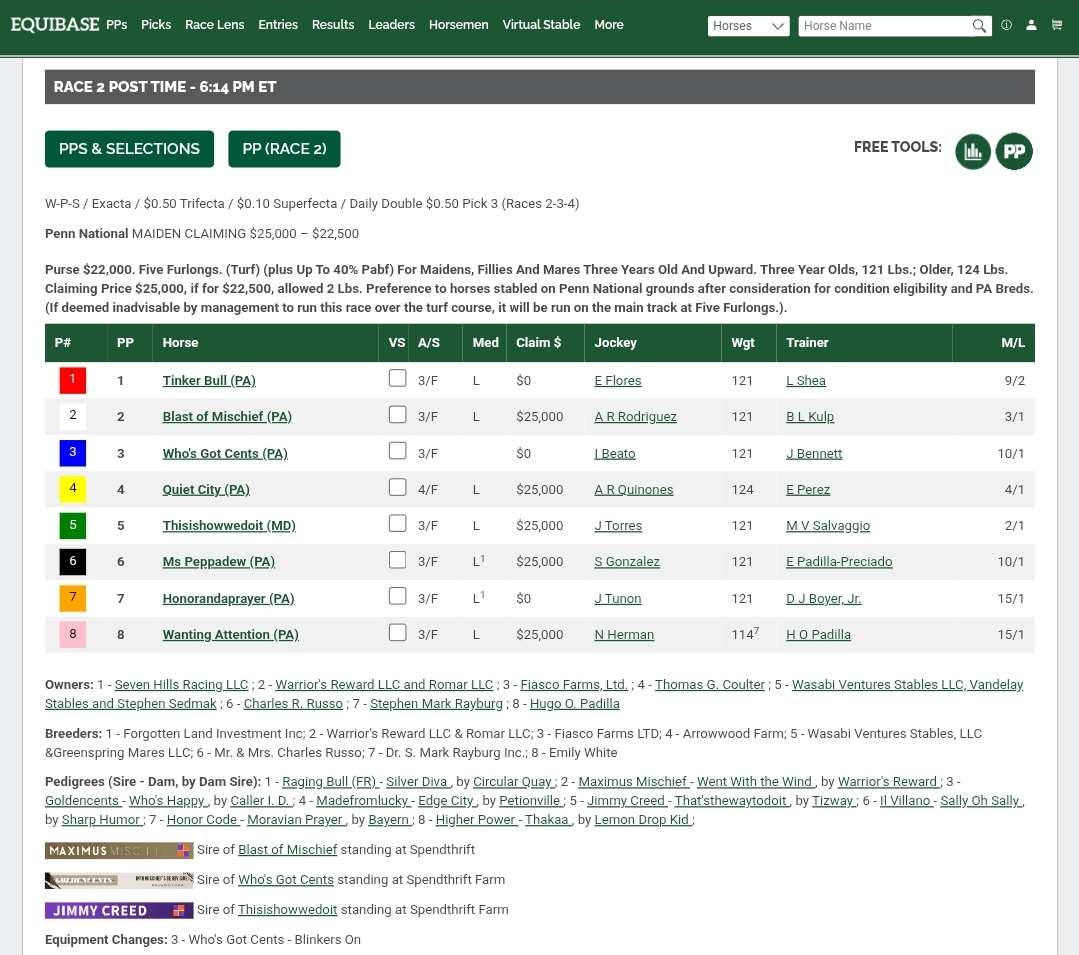Click the bar chart free tool icon
The height and width of the screenshot is (955, 1079).
[x=973, y=151]
